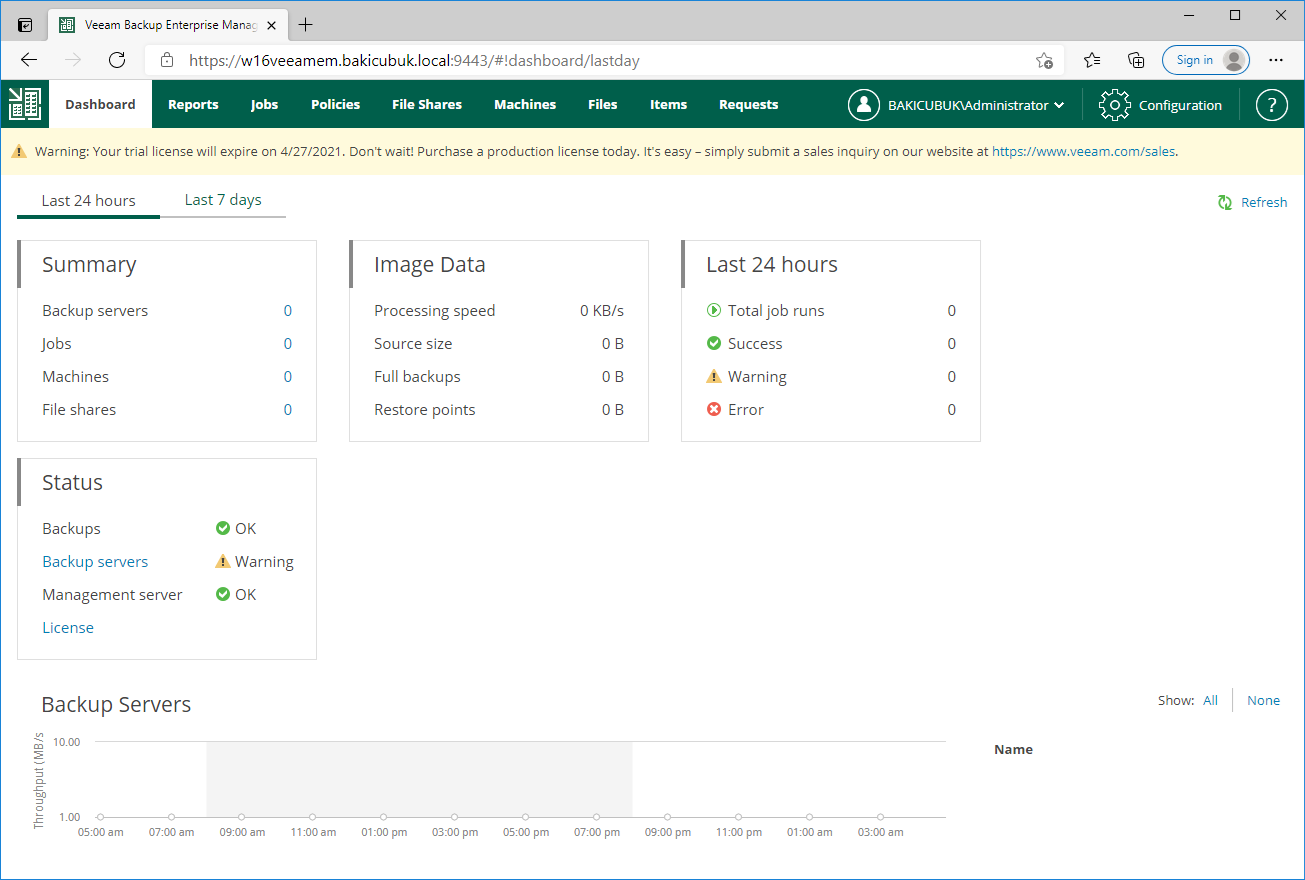Click the Refresh link

click(x=1264, y=202)
